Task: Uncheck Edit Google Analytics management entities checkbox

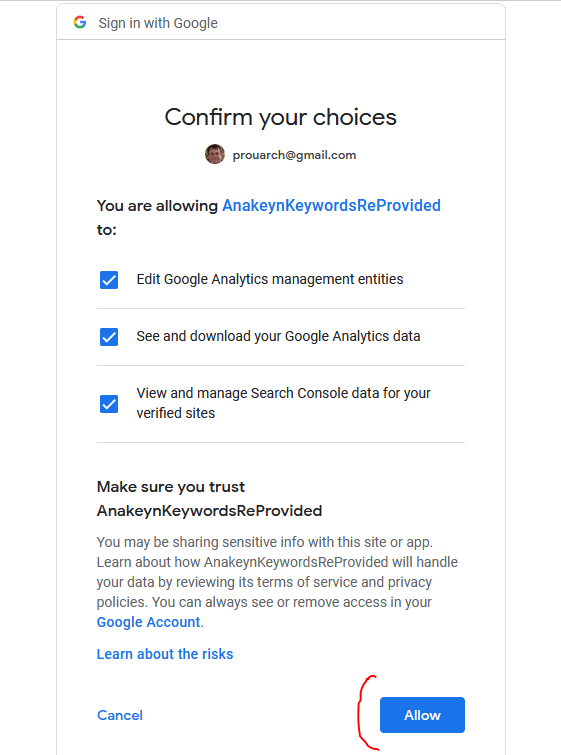Action: [x=109, y=280]
